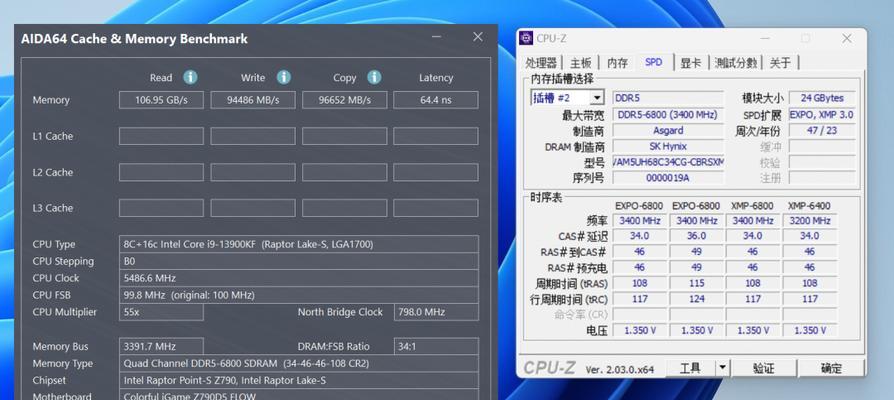This screenshot has height=400, width=894.
Task: Click the Memory Write value 94486 MB/s
Action: 253,100
